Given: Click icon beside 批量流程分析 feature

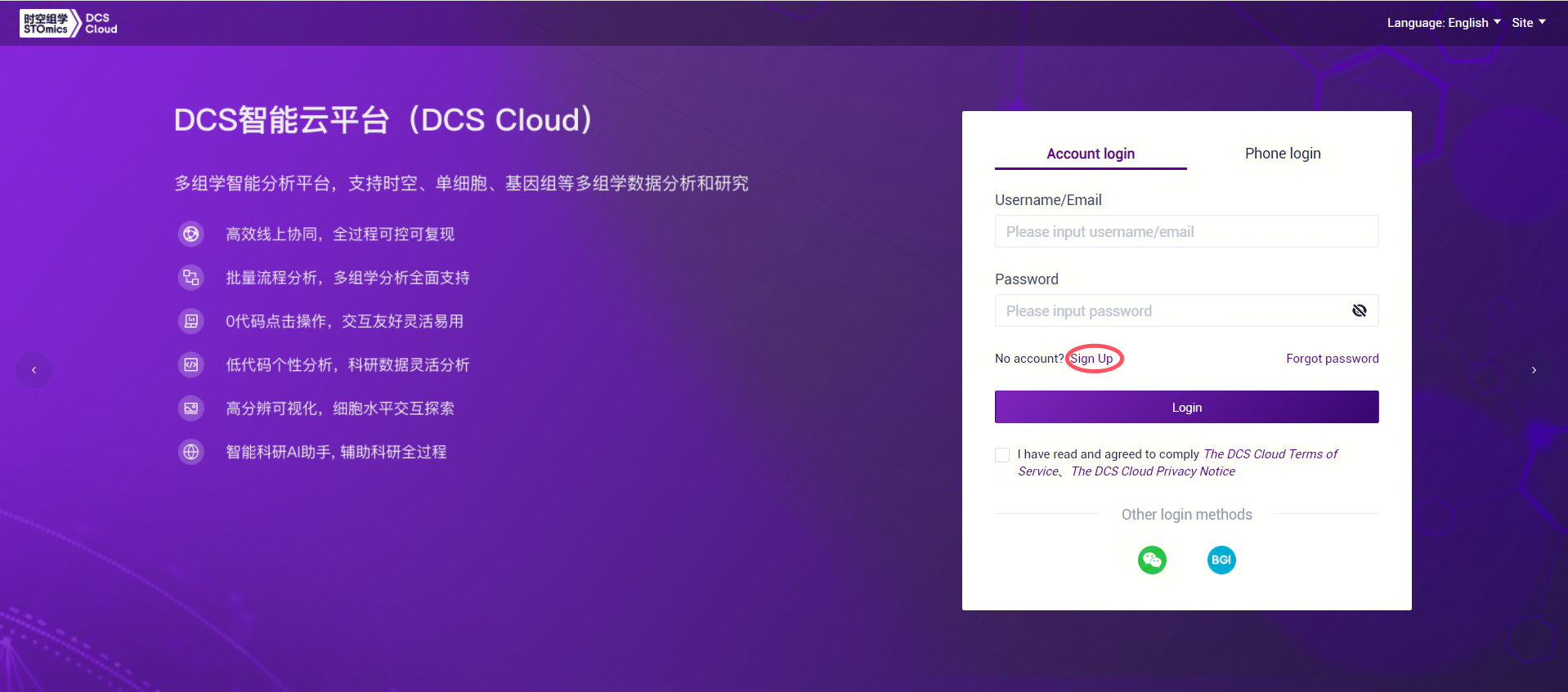Looking at the screenshot, I should 191,278.
